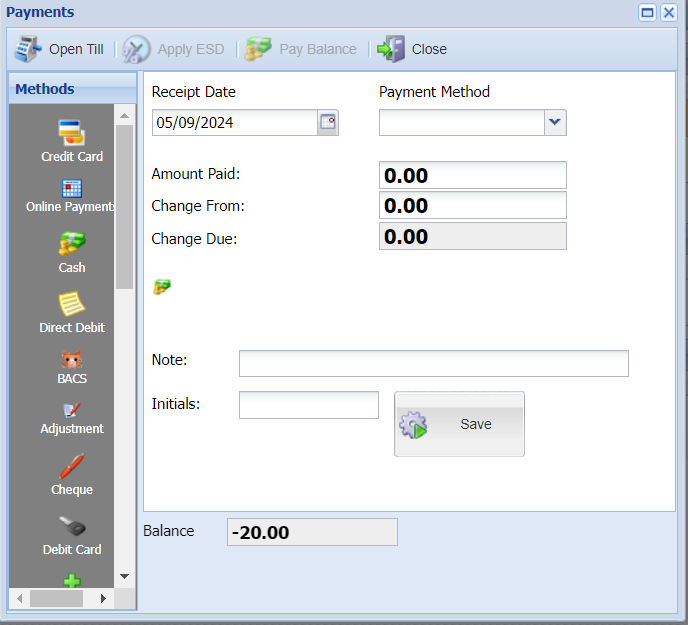Select the Adjustment method icon
This screenshot has height=625, width=688.
click(x=72, y=410)
